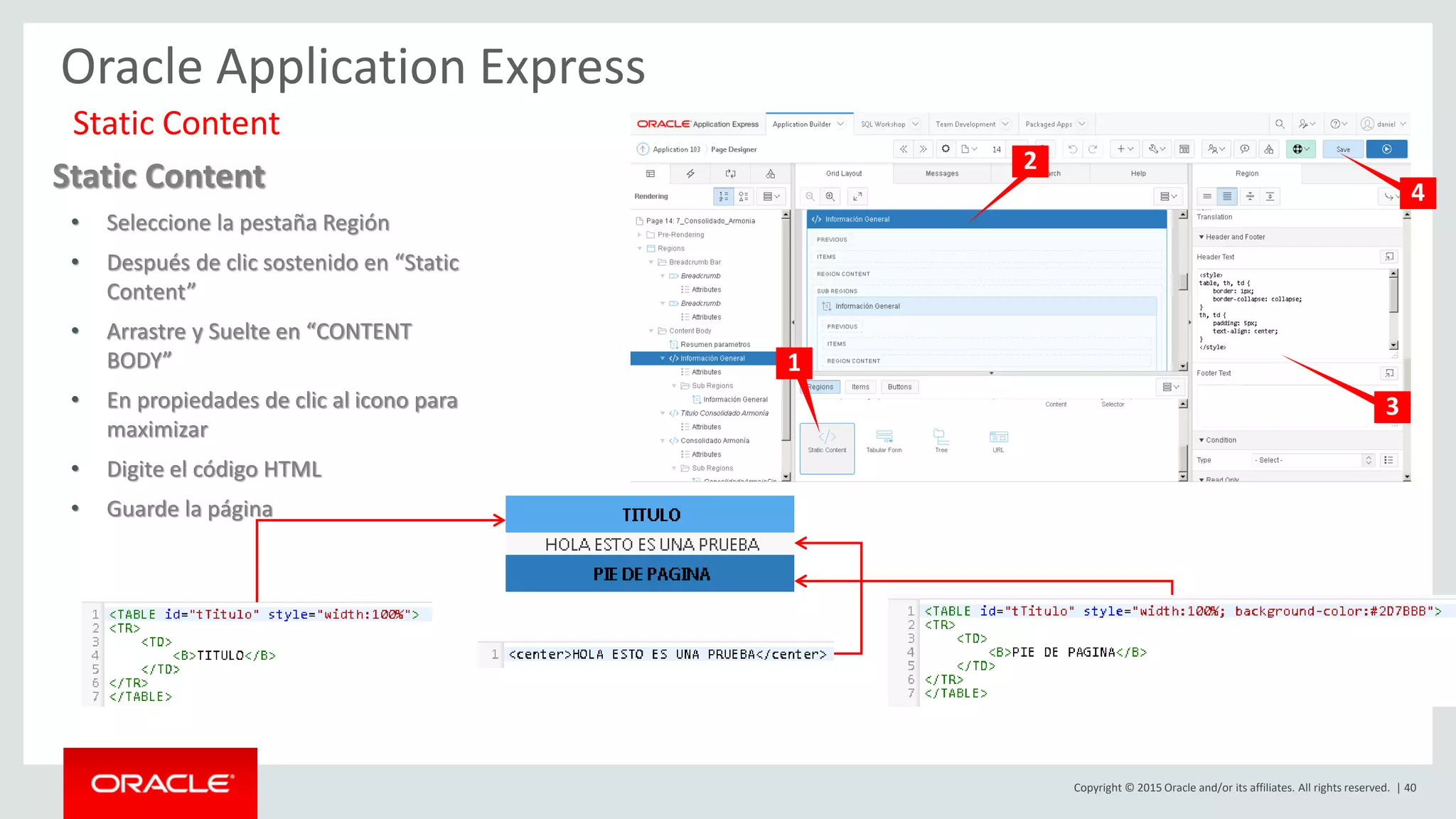The height and width of the screenshot is (819, 1456).
Task: Click the Zoom In magnifier icon
Action: pos(830,196)
